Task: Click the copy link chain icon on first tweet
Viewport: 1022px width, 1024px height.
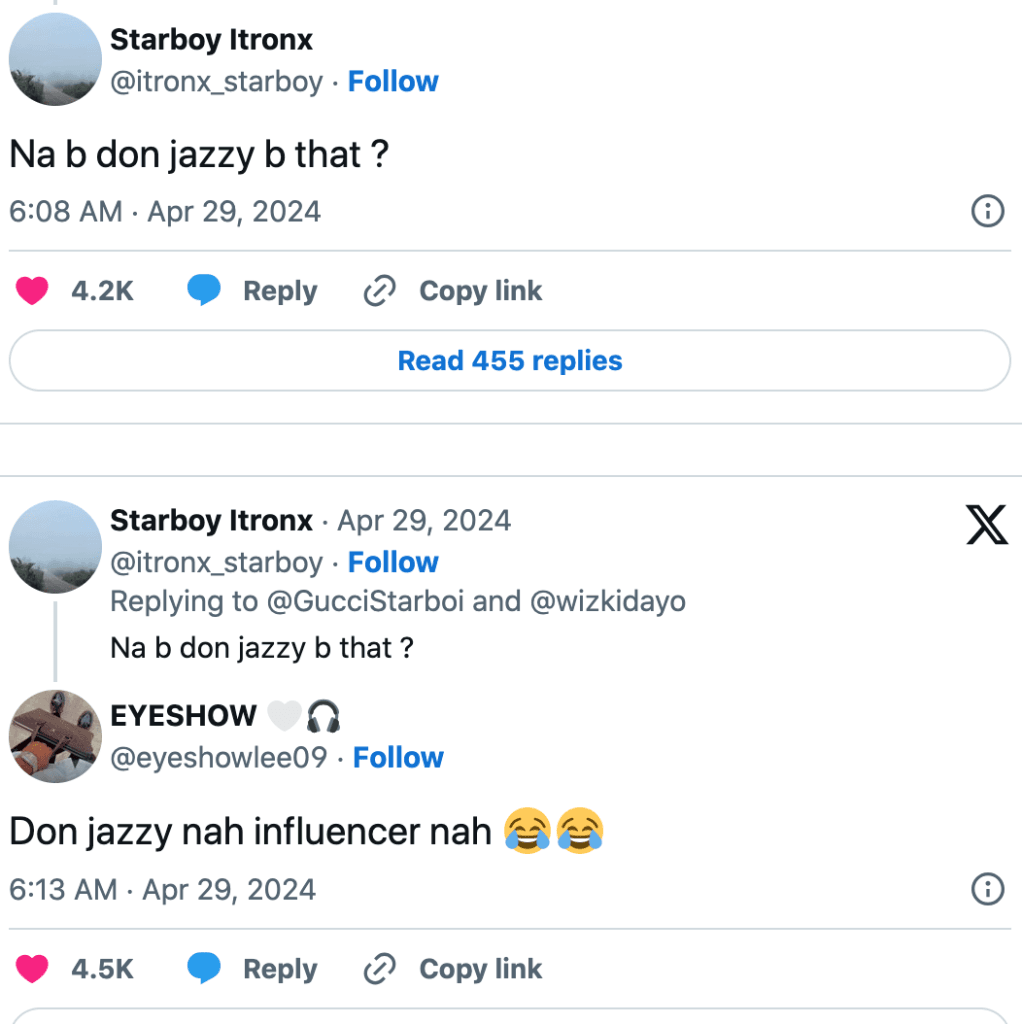Action: [379, 291]
